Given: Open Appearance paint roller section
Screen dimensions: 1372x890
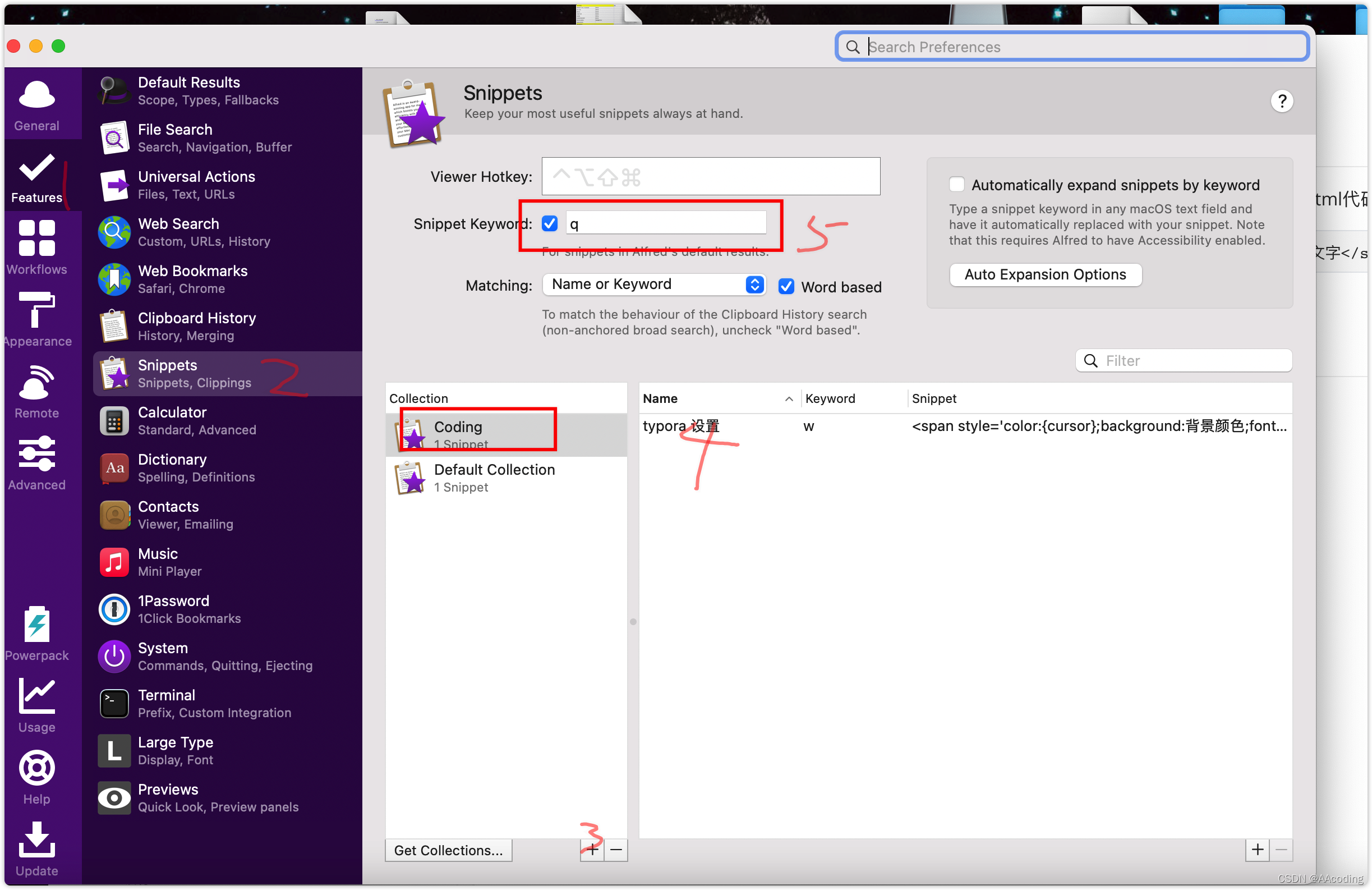Looking at the screenshot, I should (x=36, y=319).
